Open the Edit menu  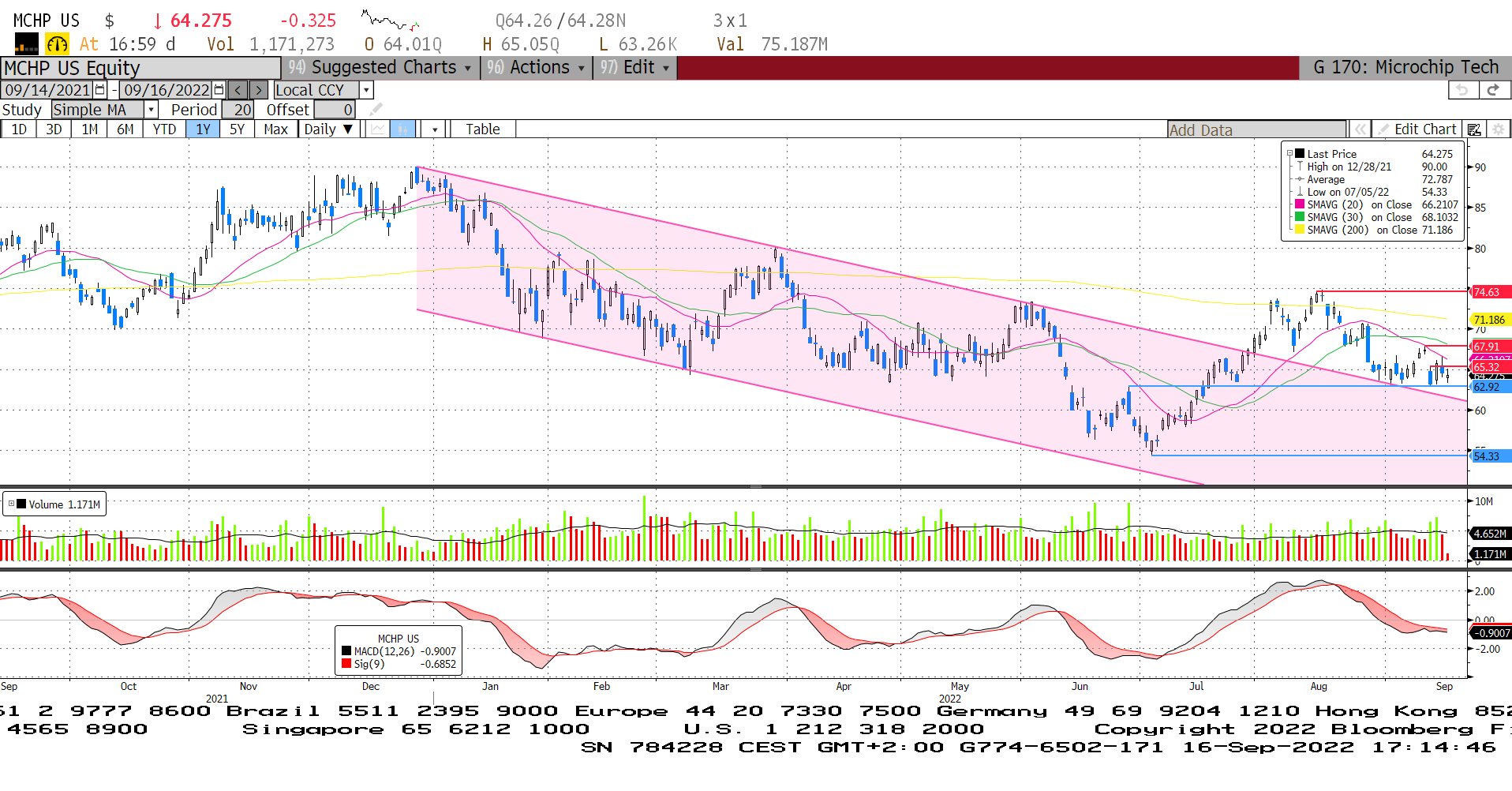[x=635, y=68]
